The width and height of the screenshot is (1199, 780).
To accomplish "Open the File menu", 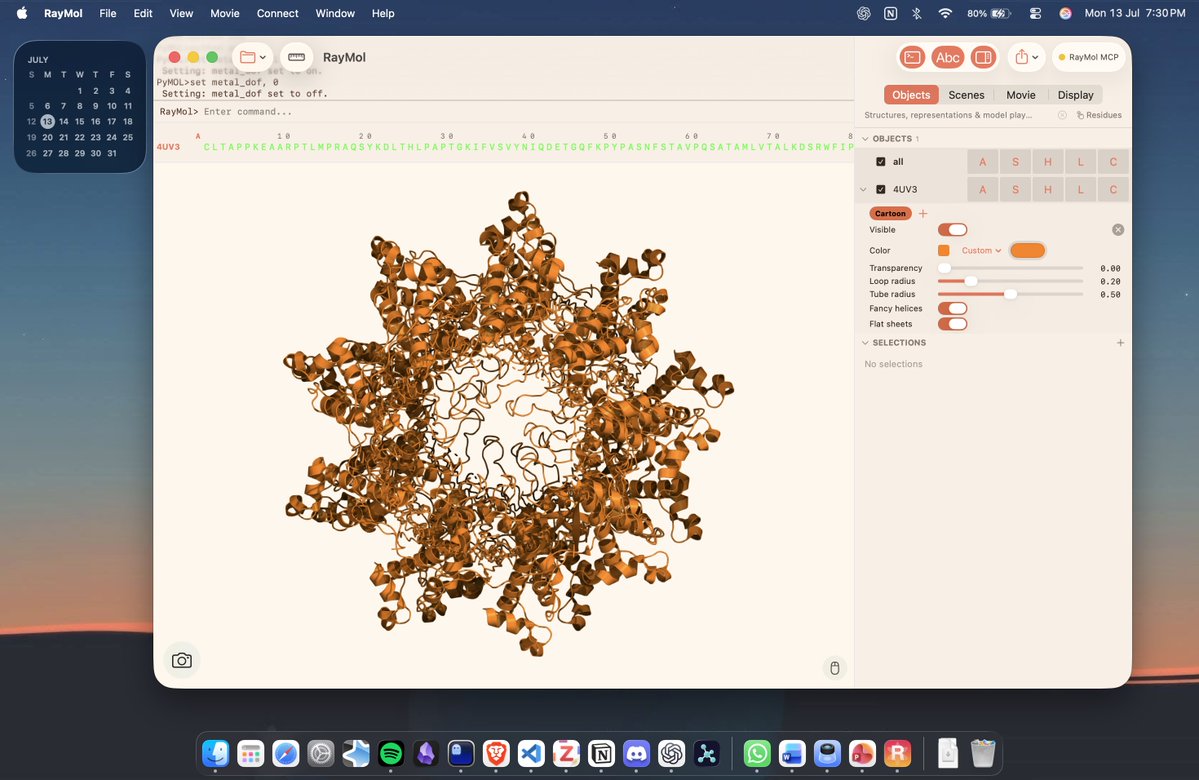I will 108,13.
